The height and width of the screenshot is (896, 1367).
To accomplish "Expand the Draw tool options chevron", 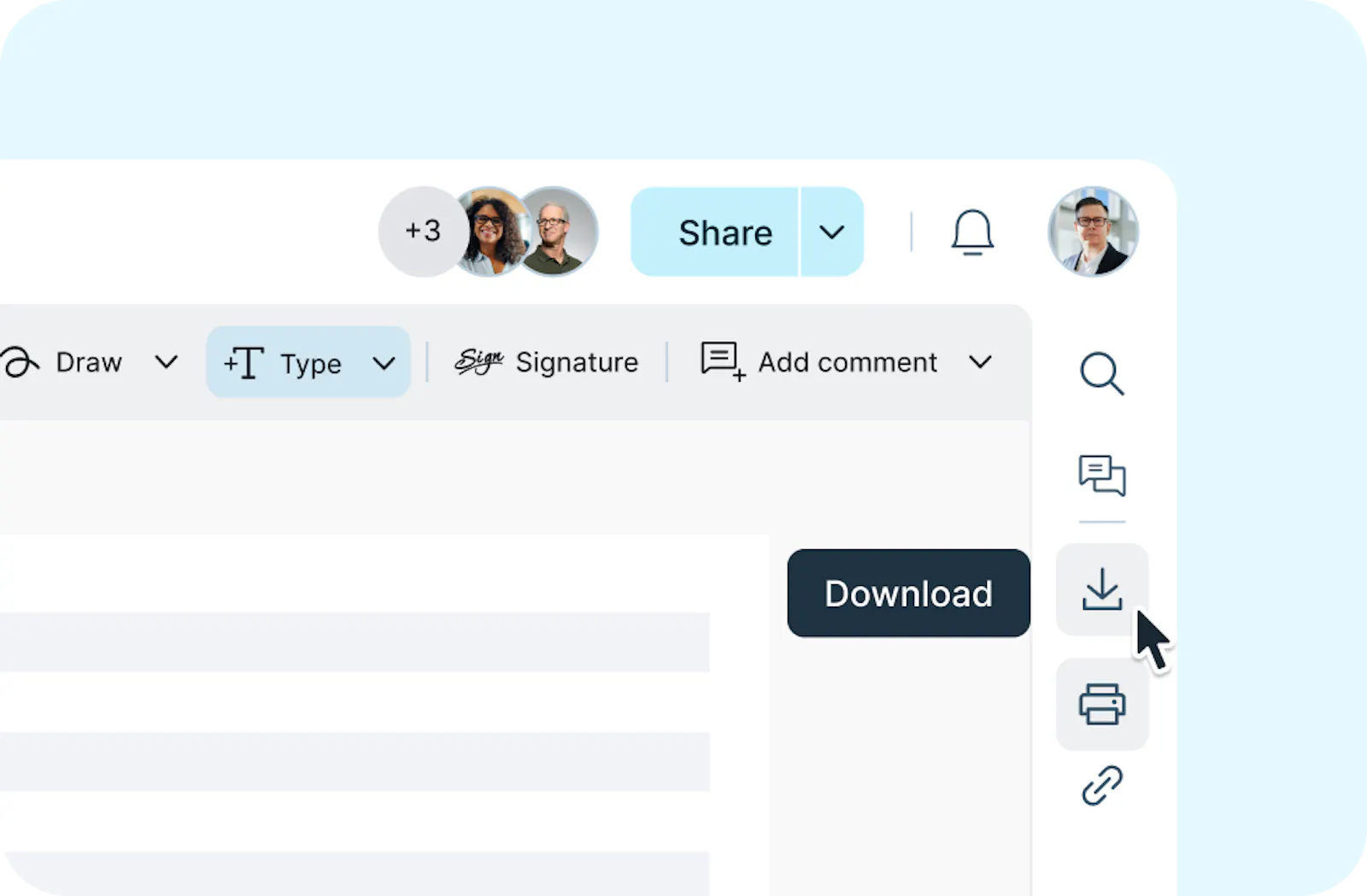I will point(167,362).
